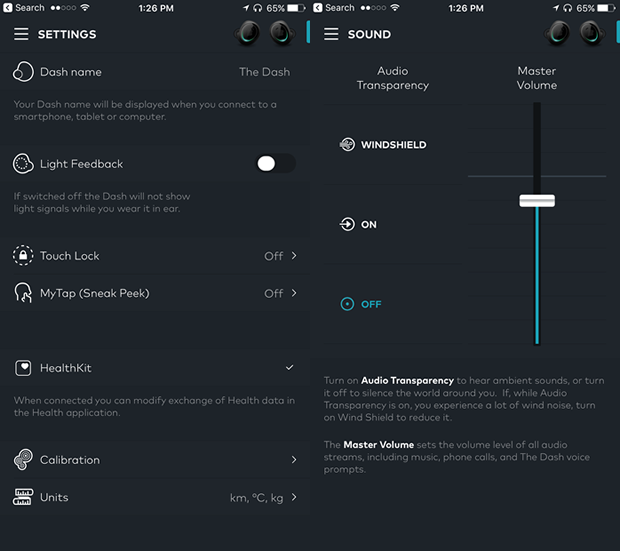This screenshot has height=551, width=620.
Task: Tap the MyTap head icon
Action: 23,293
